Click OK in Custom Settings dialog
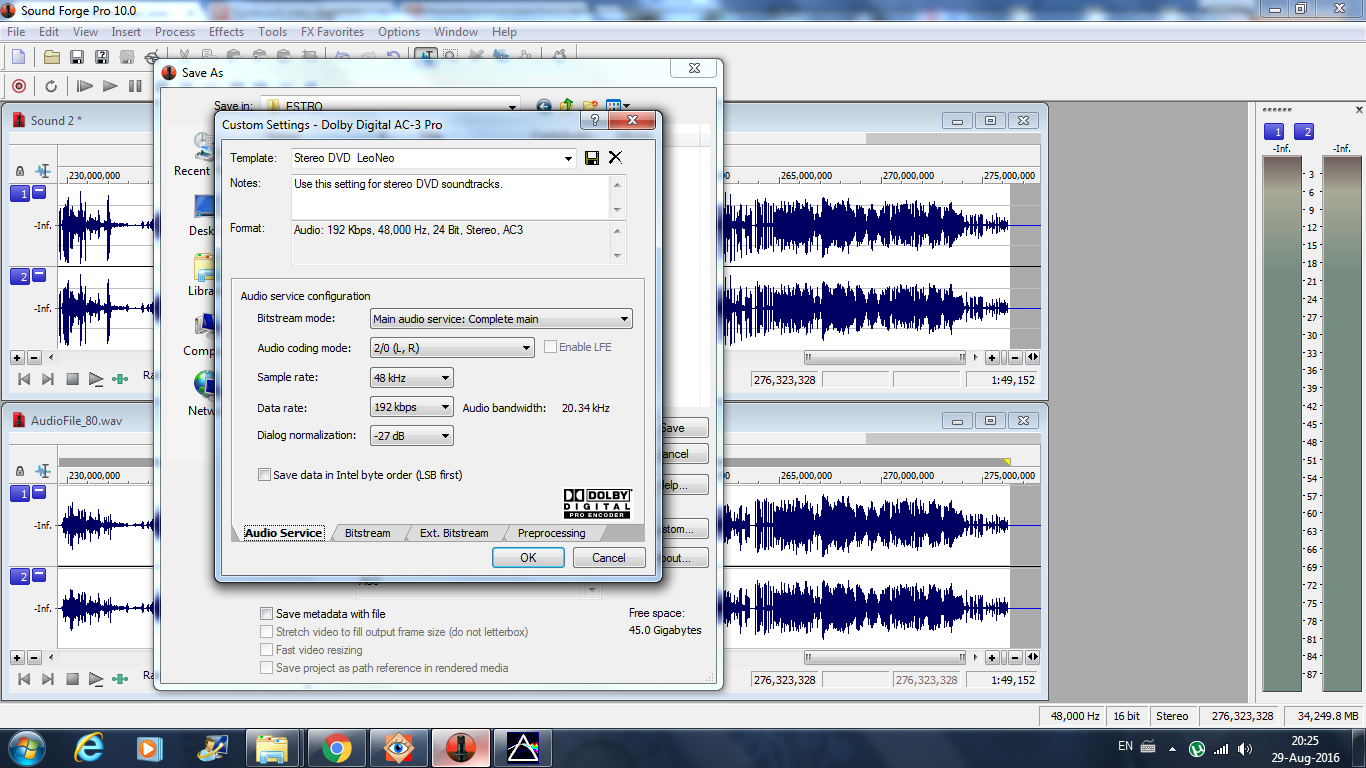The height and width of the screenshot is (768, 1366). coord(528,558)
